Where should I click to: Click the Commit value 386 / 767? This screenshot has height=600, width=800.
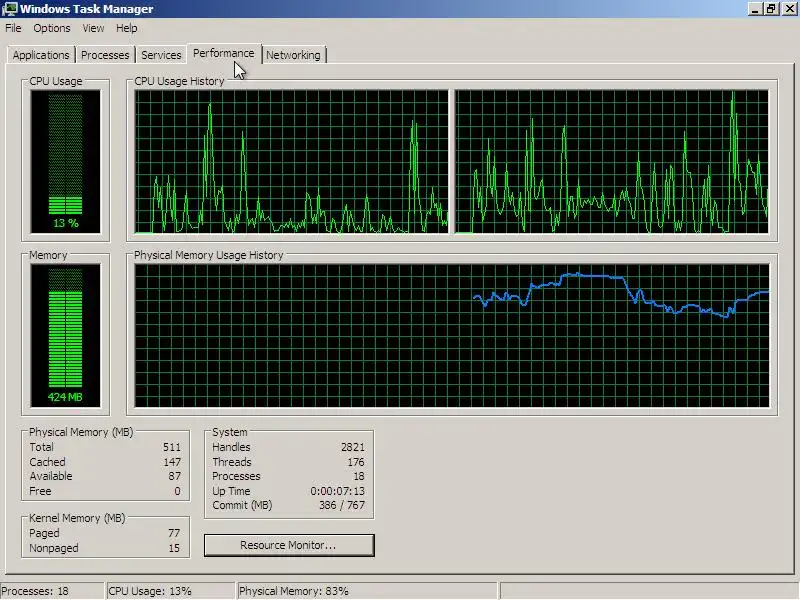tap(342, 506)
